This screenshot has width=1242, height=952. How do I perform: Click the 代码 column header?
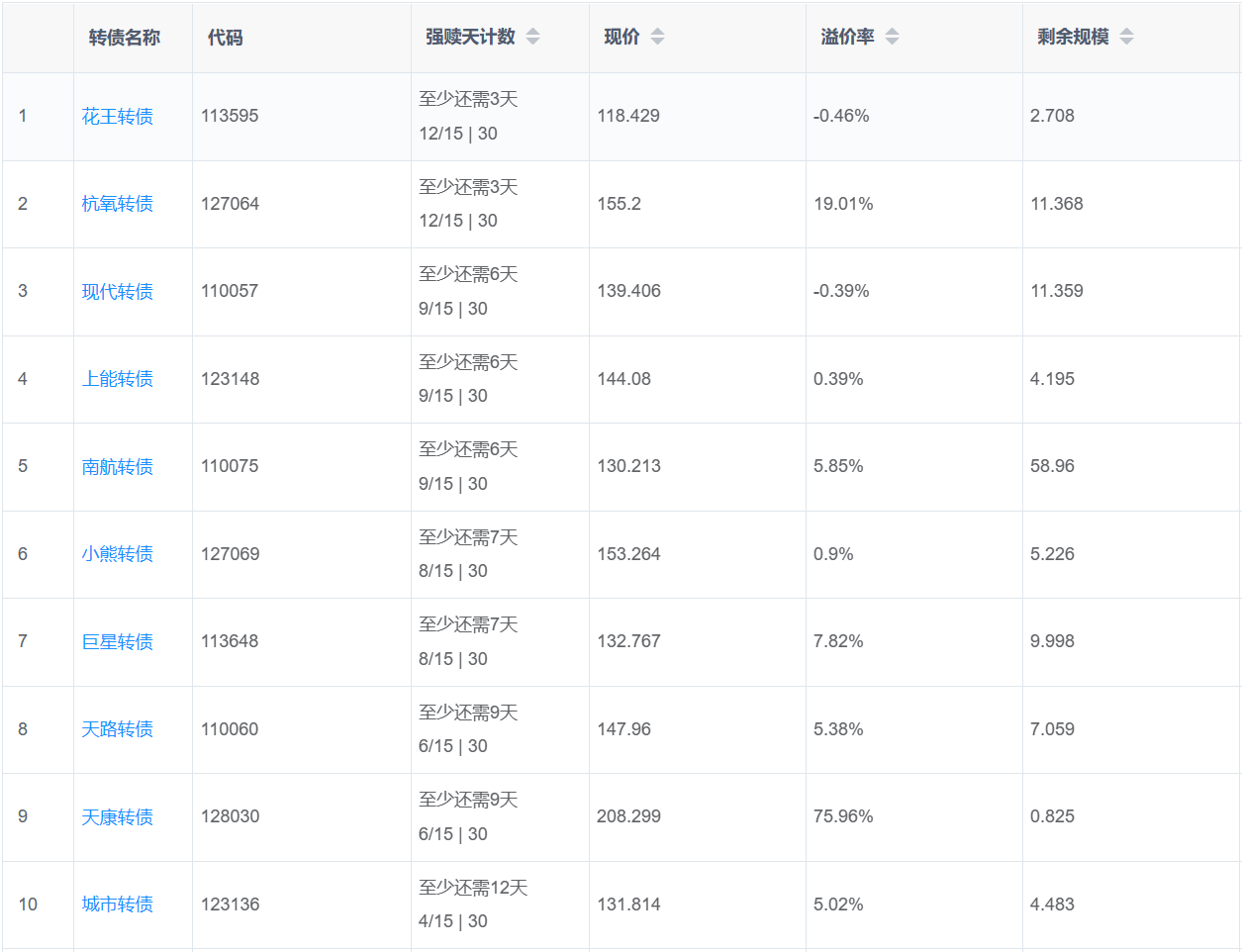click(x=225, y=38)
